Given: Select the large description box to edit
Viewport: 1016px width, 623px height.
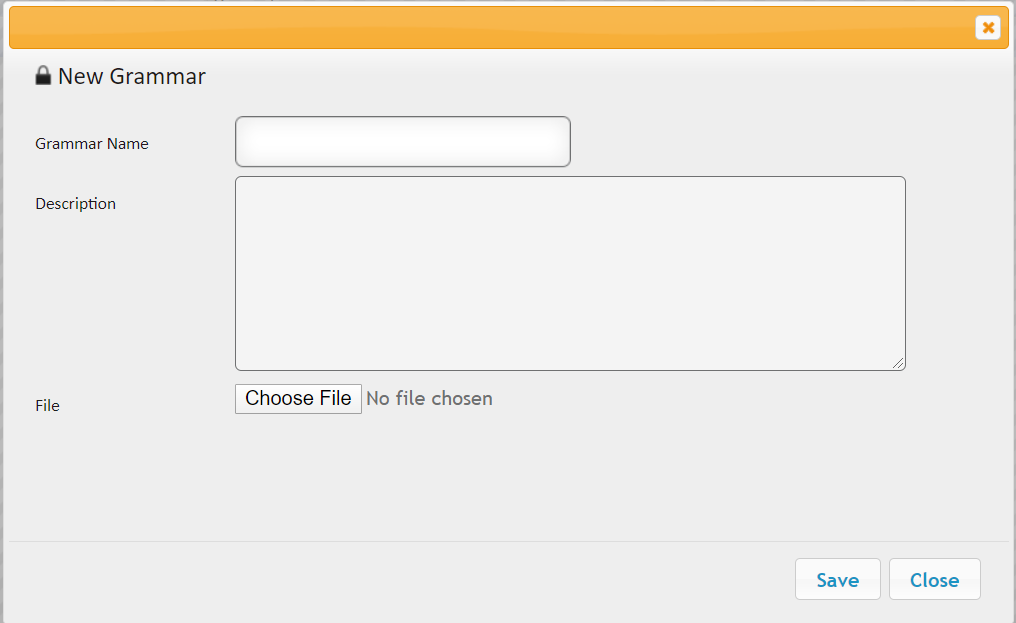Looking at the screenshot, I should click(x=570, y=274).
